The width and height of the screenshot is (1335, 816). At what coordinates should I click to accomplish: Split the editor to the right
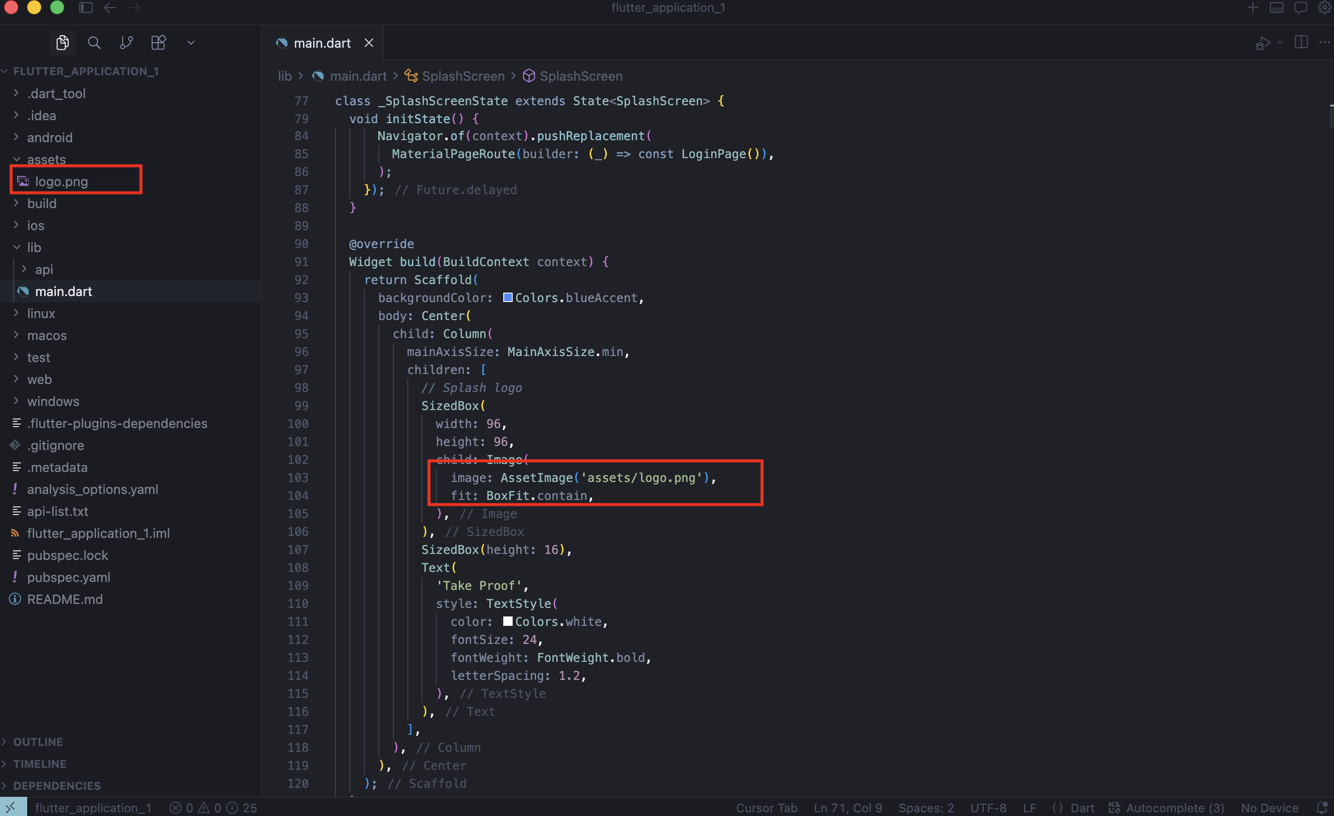coord(1301,43)
